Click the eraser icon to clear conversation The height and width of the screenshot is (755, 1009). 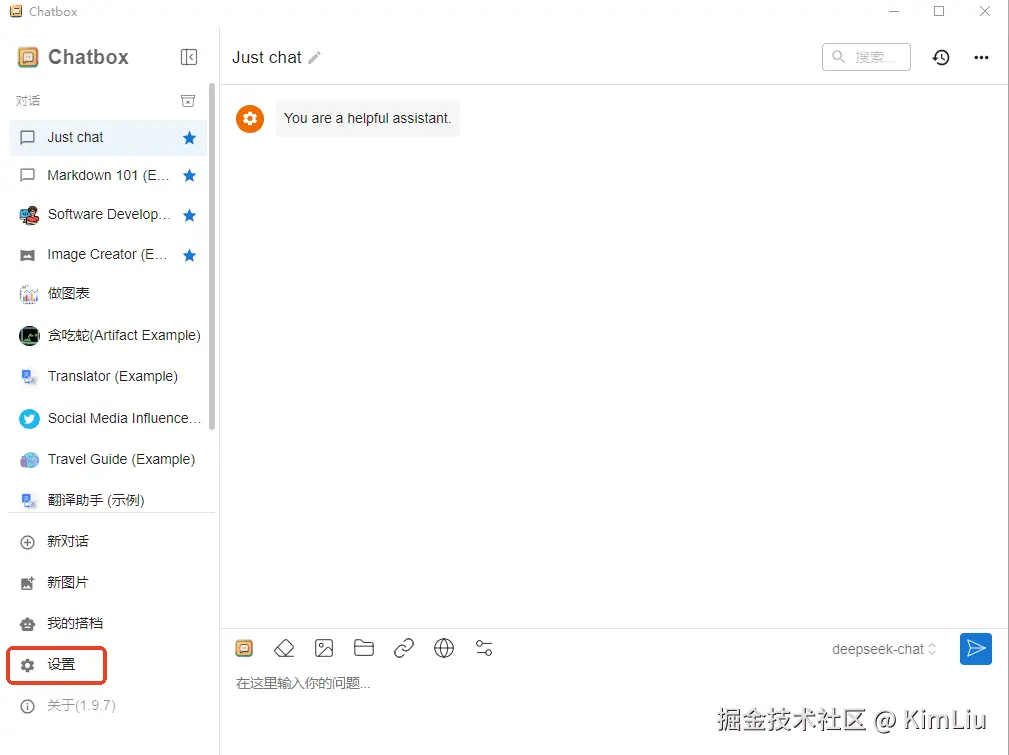point(284,648)
